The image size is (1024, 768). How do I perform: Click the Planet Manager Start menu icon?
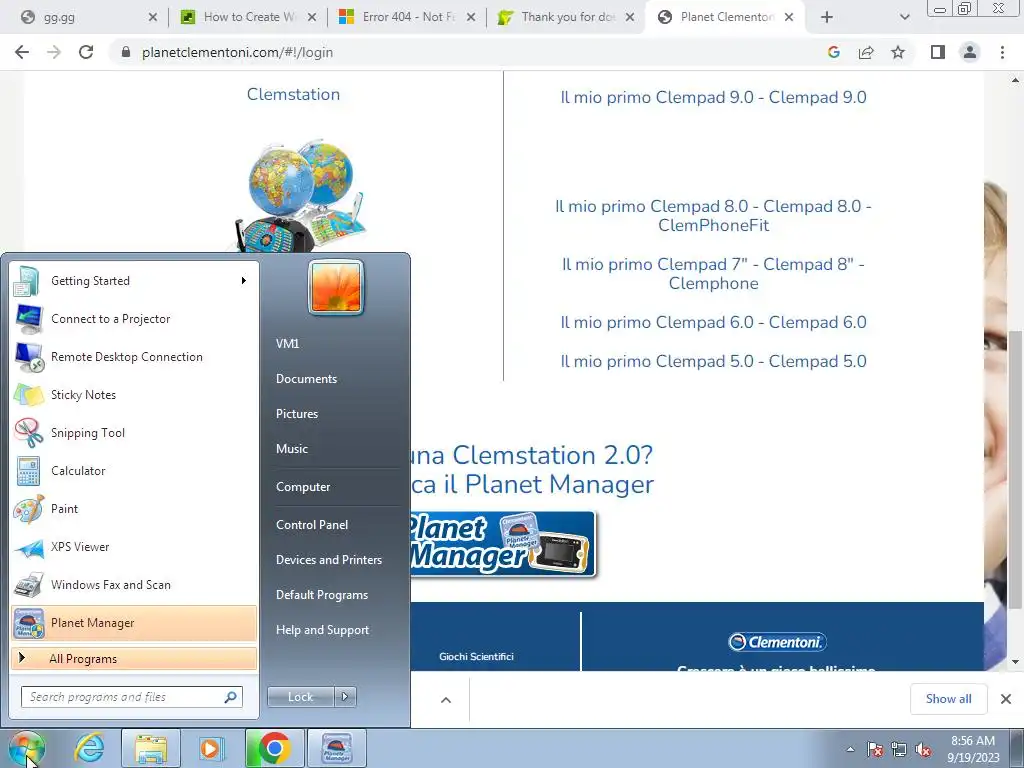[29, 623]
